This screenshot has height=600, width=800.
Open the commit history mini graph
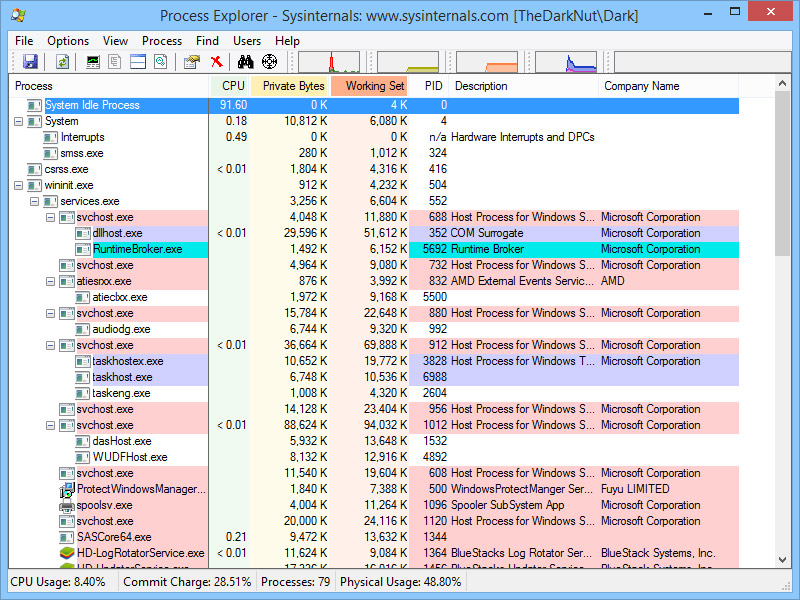(408, 62)
